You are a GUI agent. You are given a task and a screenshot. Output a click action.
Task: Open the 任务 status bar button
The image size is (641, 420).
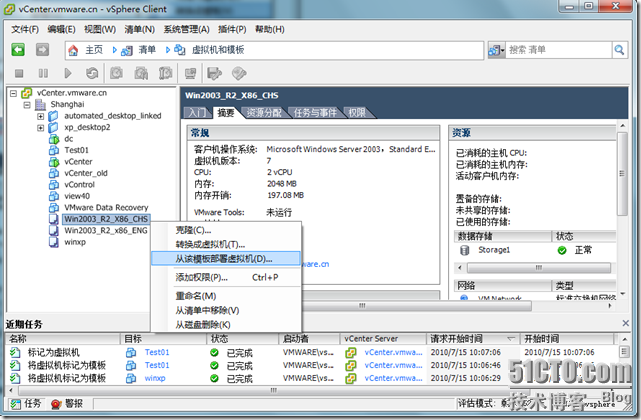(x=26, y=404)
